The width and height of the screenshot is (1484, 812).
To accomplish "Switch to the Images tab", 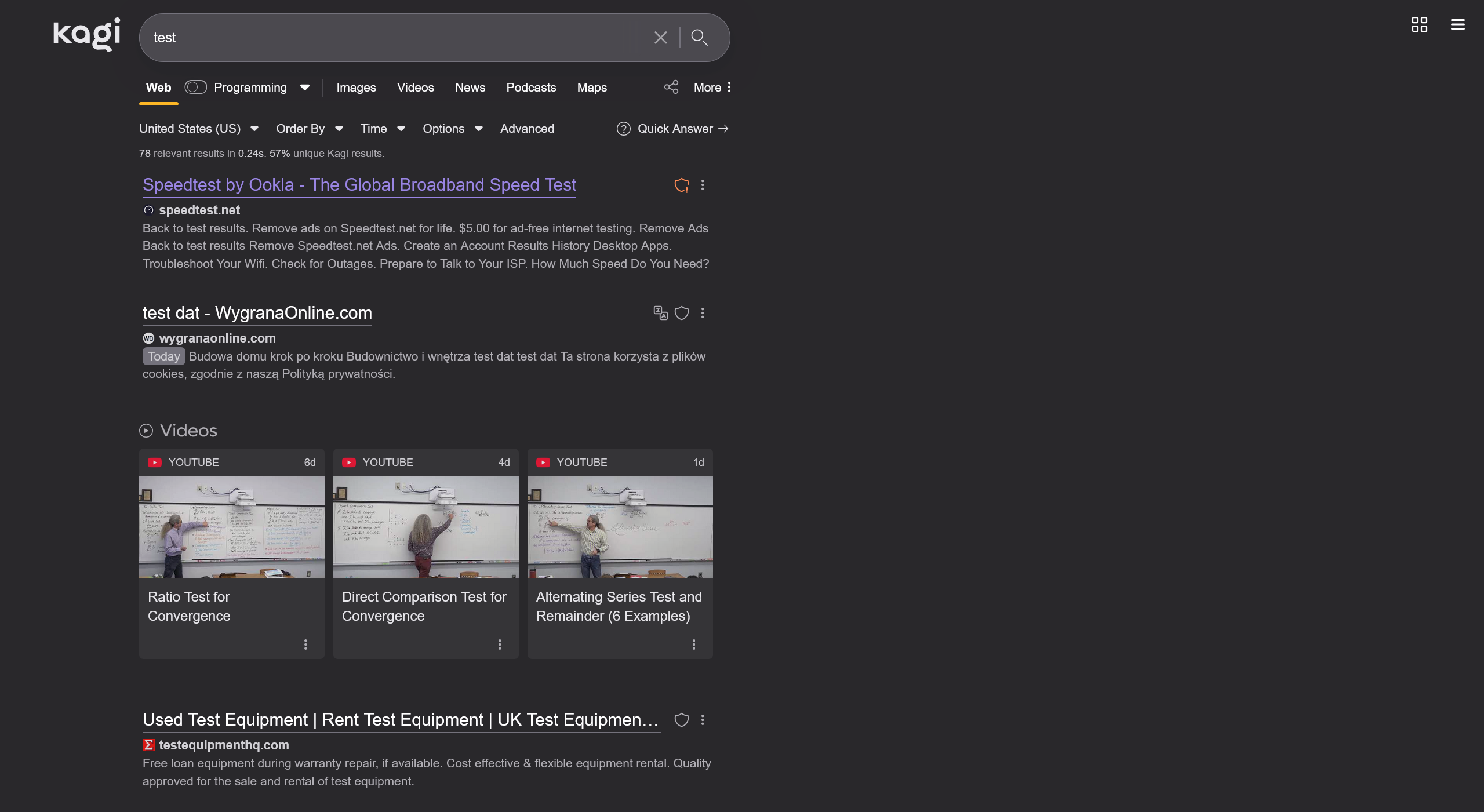I will pos(356,88).
